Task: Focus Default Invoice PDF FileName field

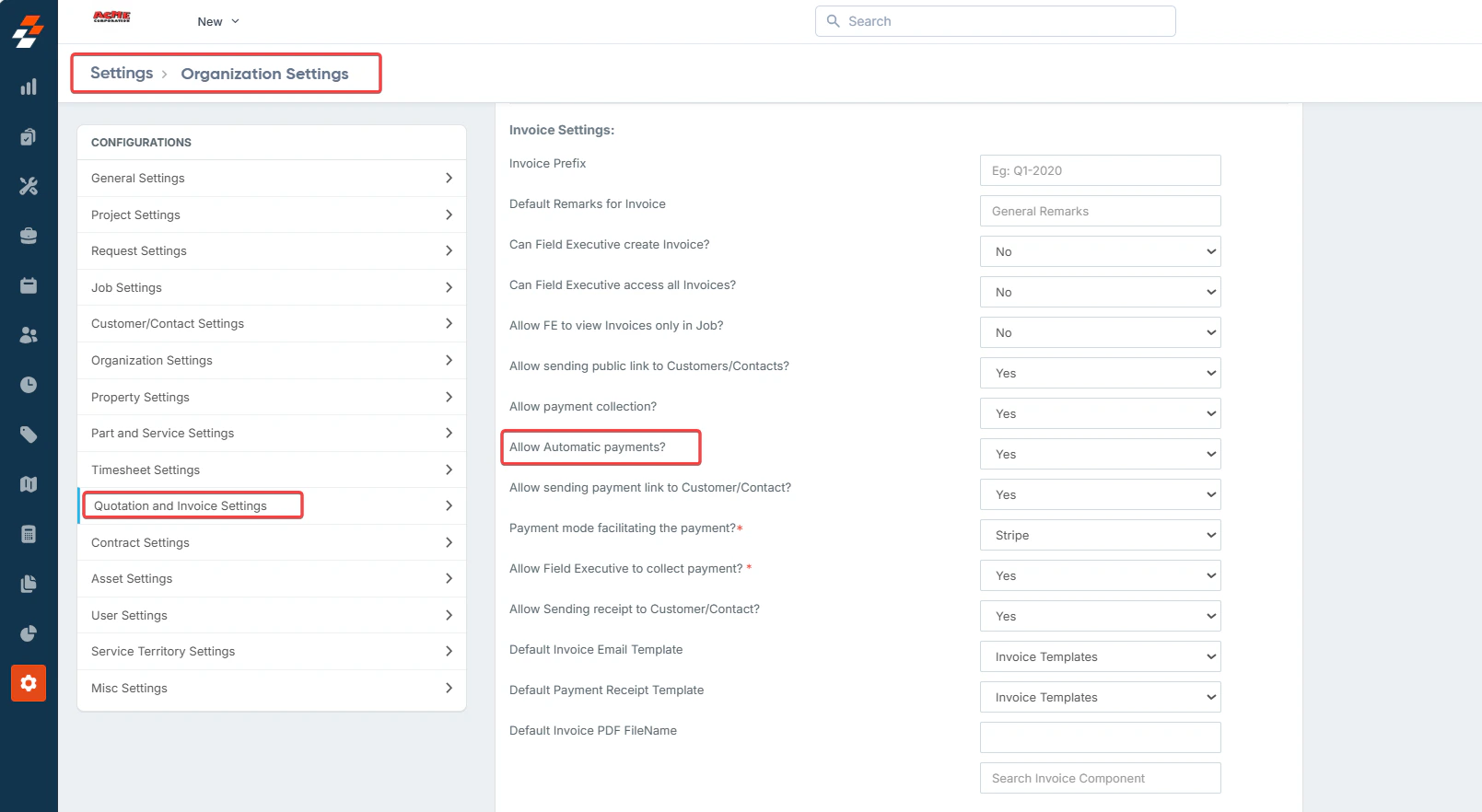Action: (1100, 737)
